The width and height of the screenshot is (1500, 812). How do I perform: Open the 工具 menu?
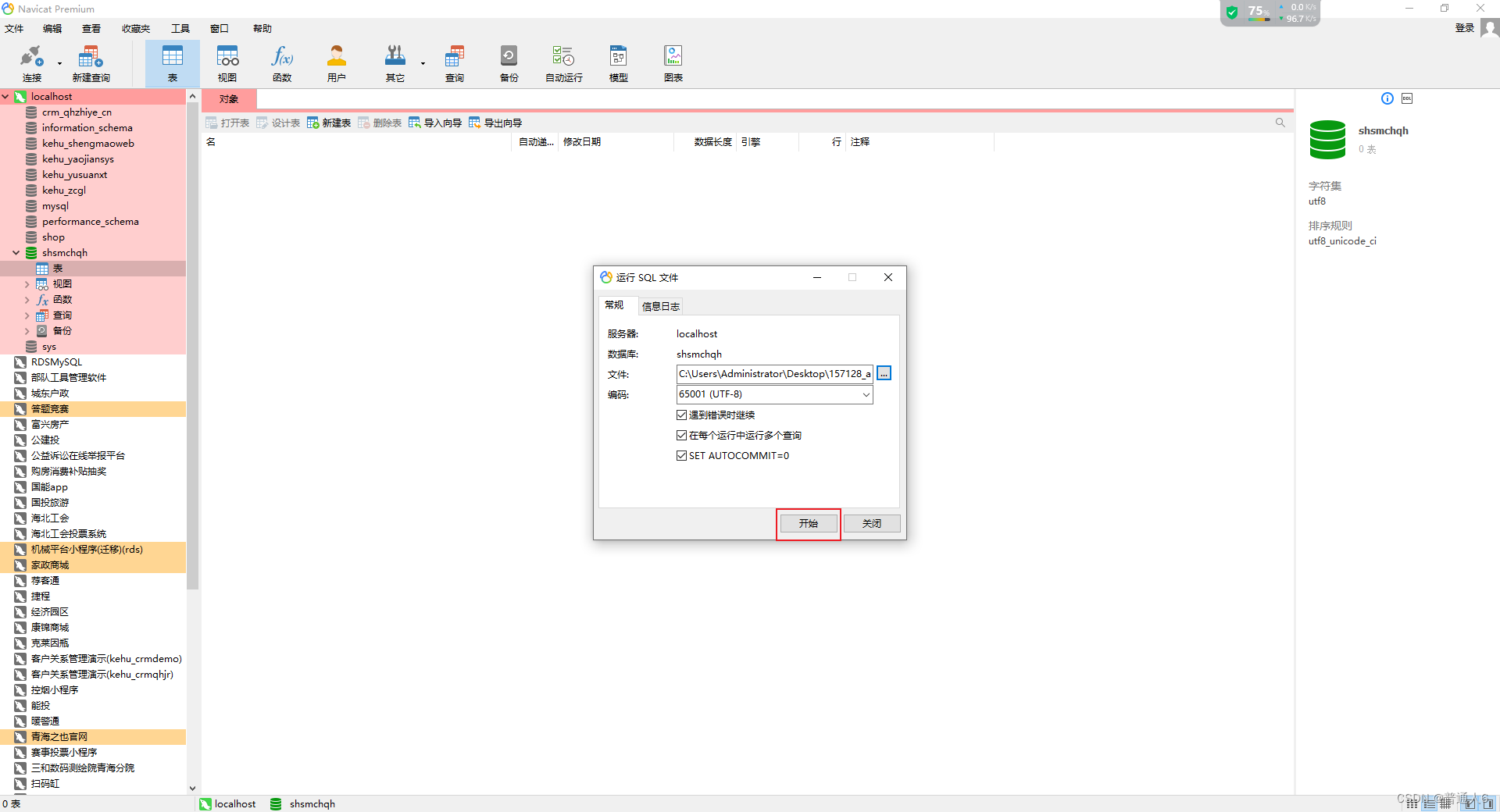click(x=180, y=28)
